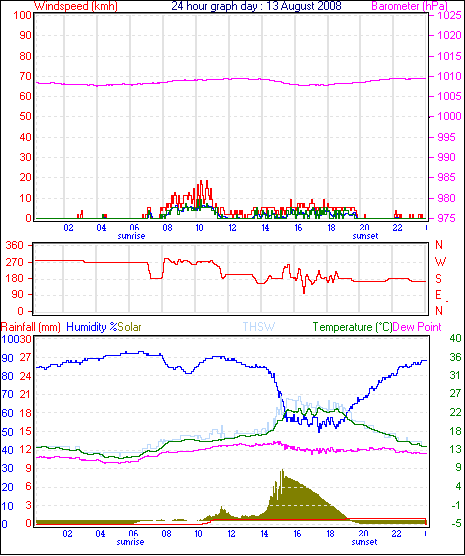Click the 360 value on the wind direction axis
465x556 pixels.
click(x=15, y=245)
